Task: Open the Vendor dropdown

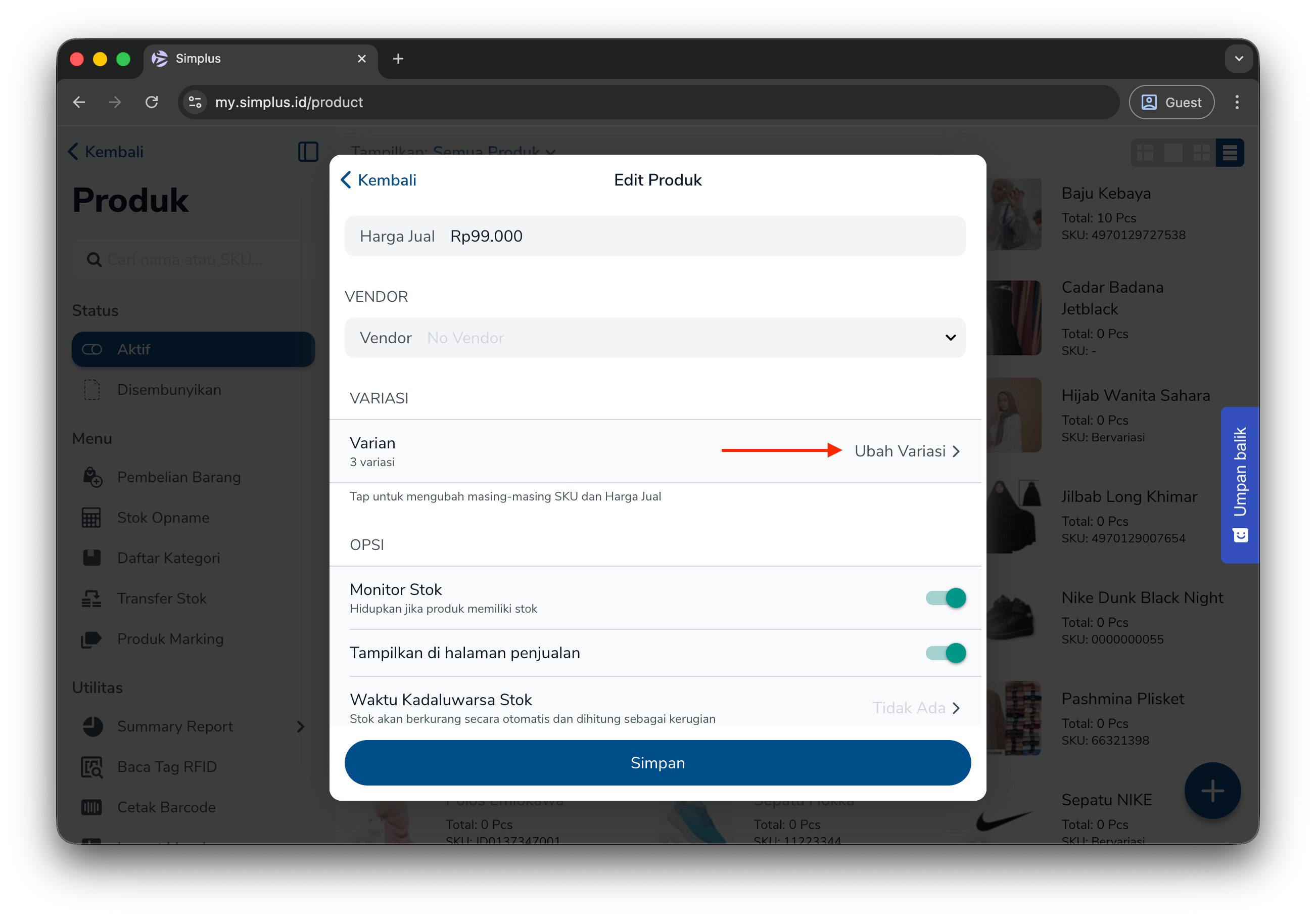Action: click(655, 338)
